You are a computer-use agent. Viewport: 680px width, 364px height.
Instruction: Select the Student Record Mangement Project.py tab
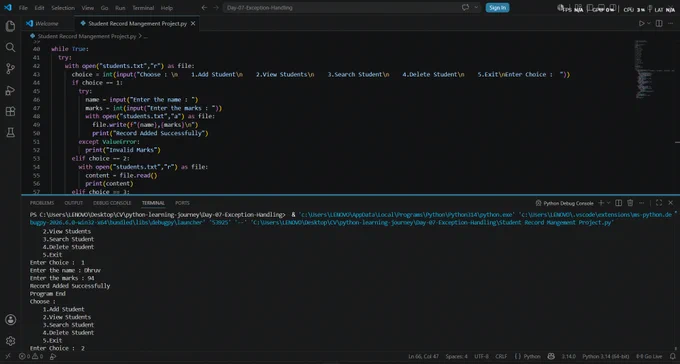pyautogui.click(x=137, y=23)
